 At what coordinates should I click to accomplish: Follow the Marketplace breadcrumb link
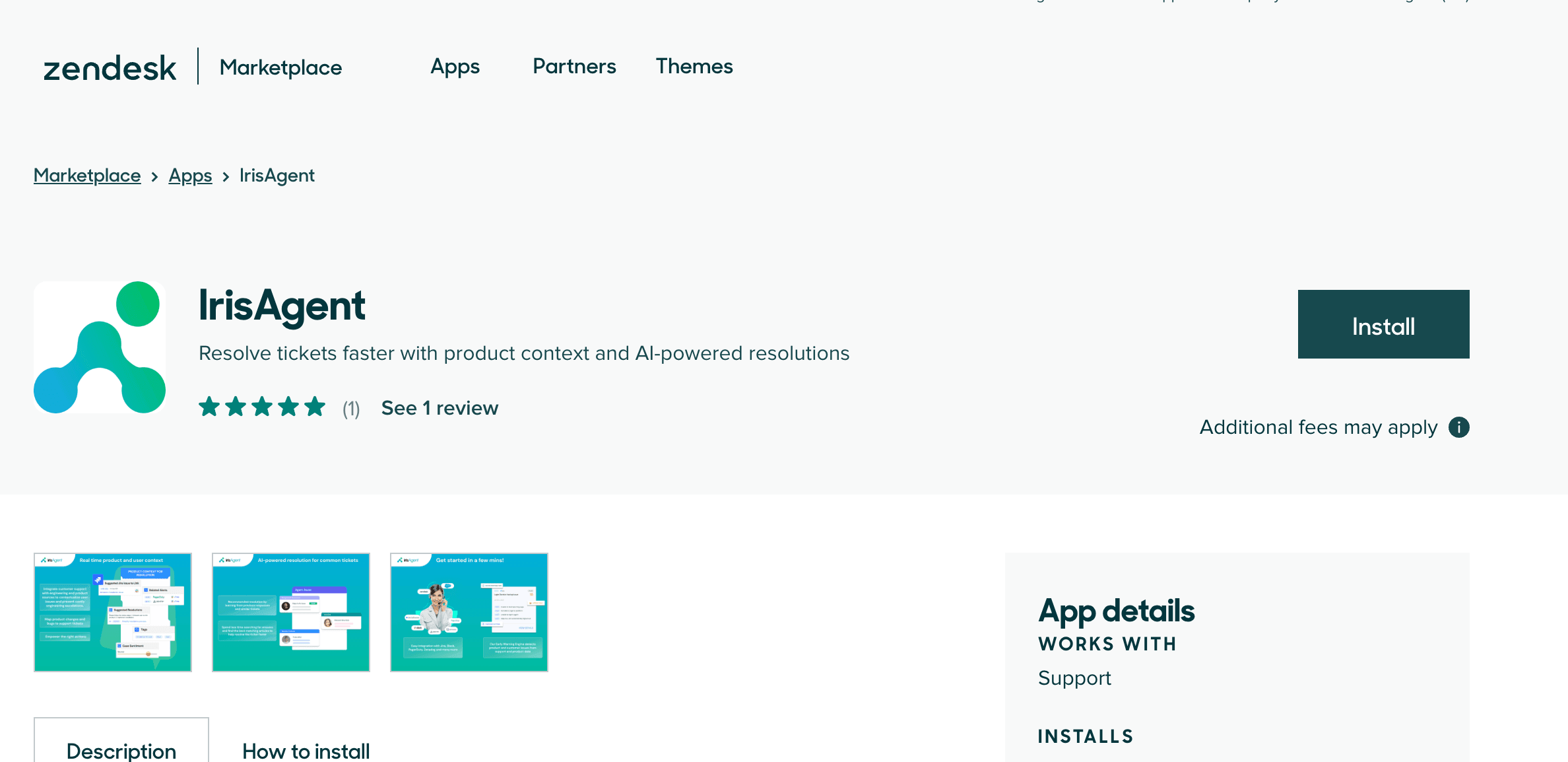[86, 175]
